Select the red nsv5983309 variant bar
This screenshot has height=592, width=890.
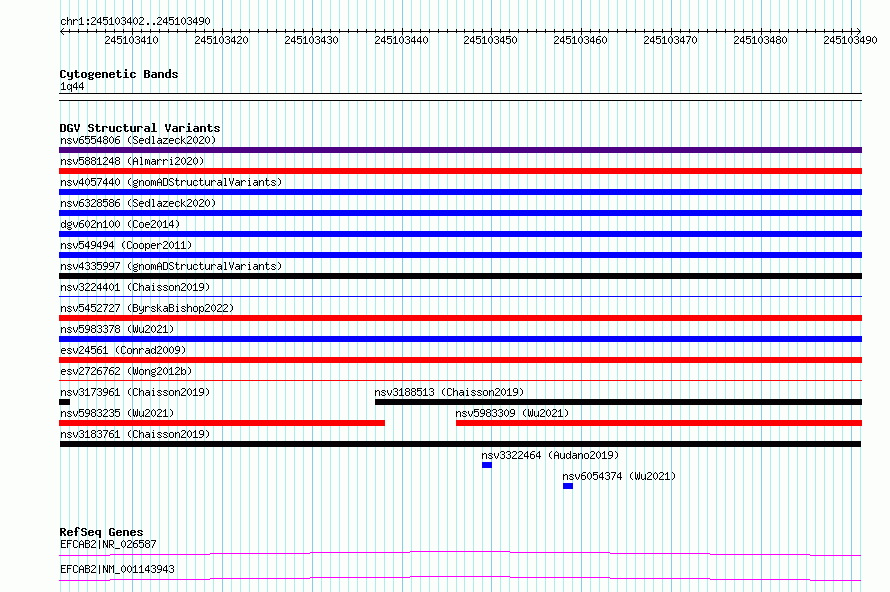tap(659, 423)
